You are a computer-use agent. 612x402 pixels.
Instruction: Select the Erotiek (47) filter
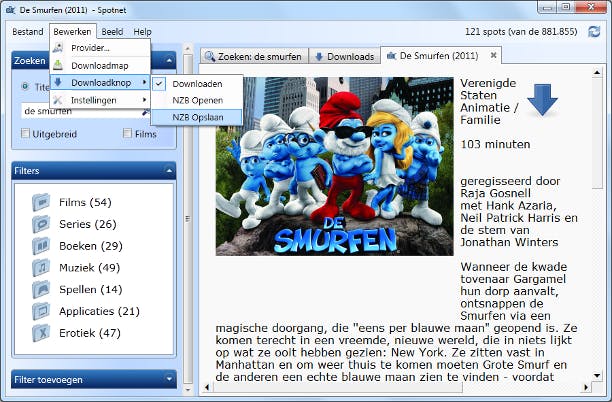click(x=90, y=333)
